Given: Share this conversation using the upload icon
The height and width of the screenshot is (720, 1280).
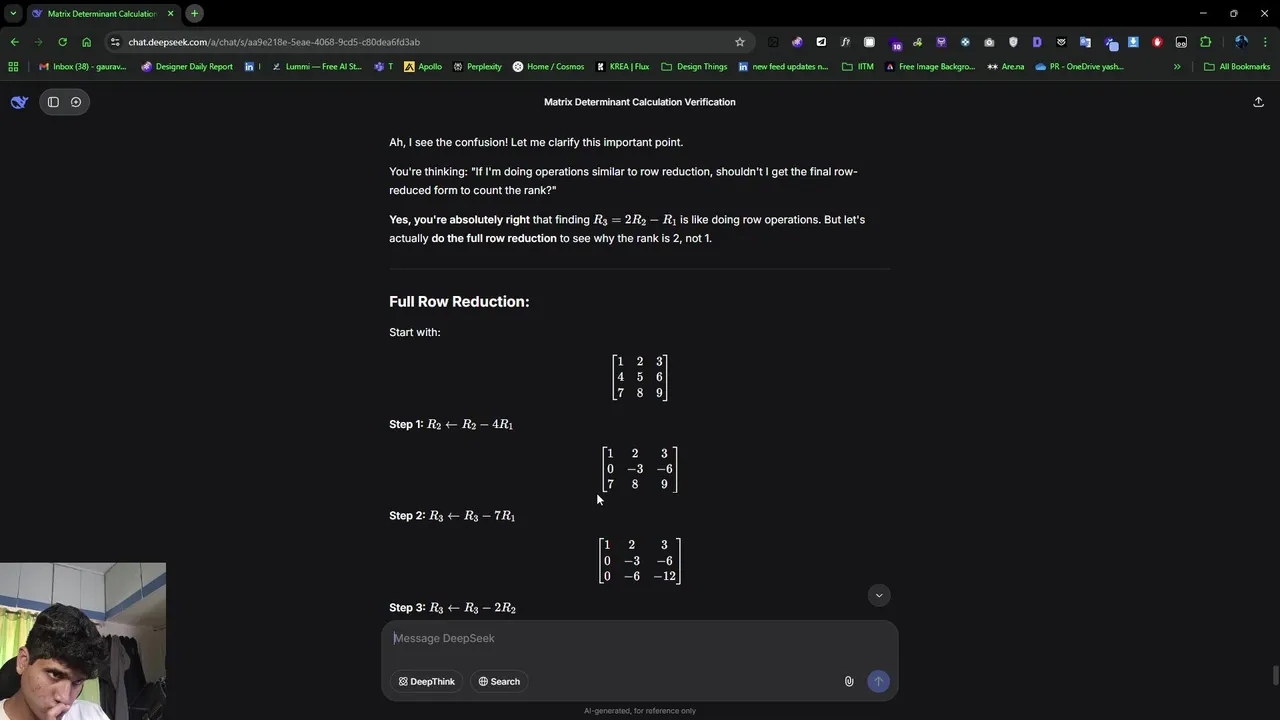Looking at the screenshot, I should pyautogui.click(x=1258, y=102).
